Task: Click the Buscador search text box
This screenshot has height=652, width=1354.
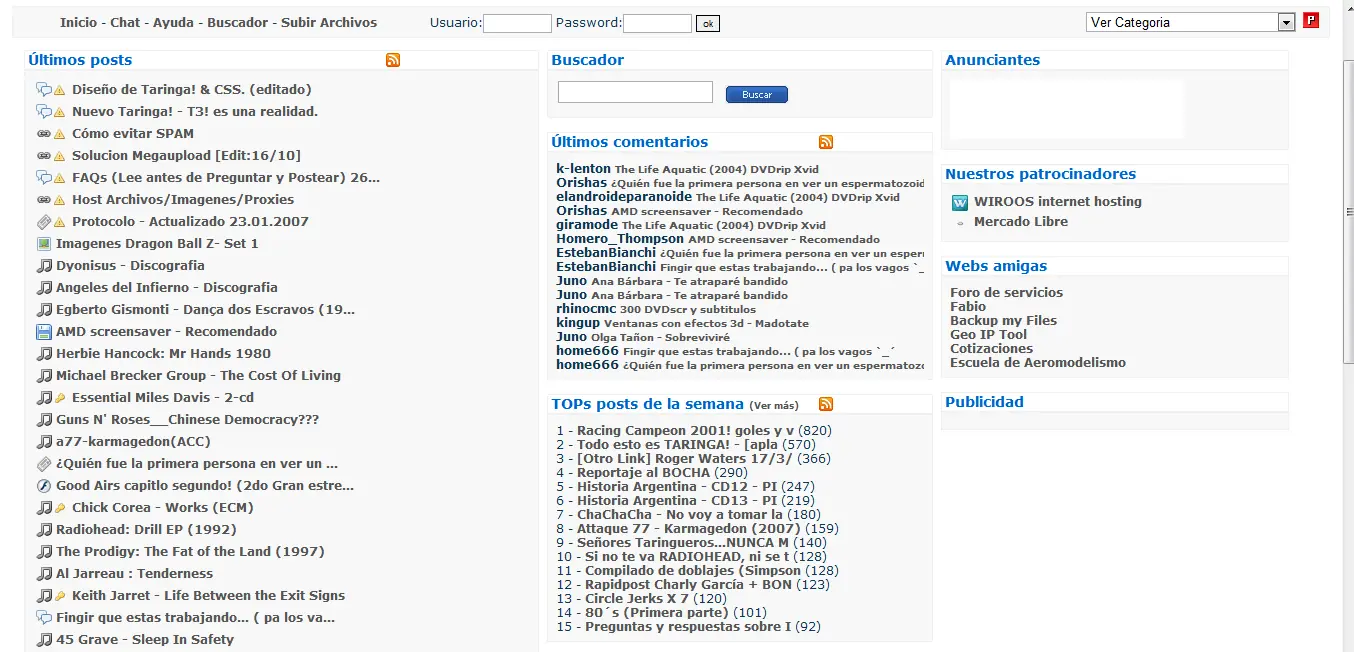Action: 635,92
